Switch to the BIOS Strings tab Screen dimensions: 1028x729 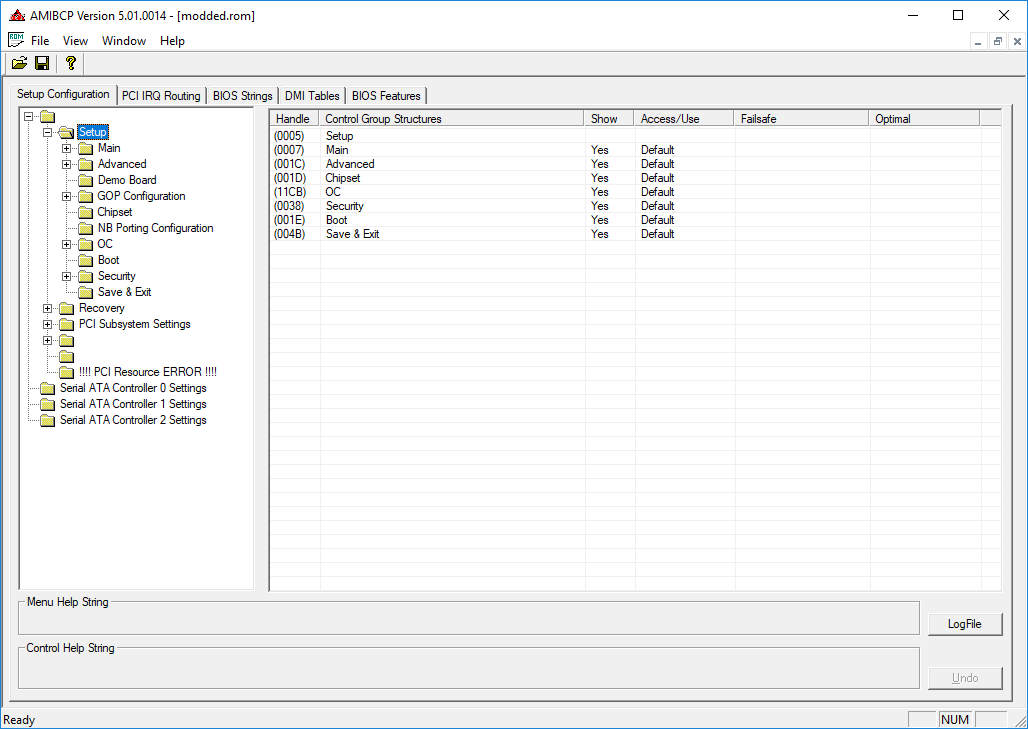pyautogui.click(x=243, y=96)
